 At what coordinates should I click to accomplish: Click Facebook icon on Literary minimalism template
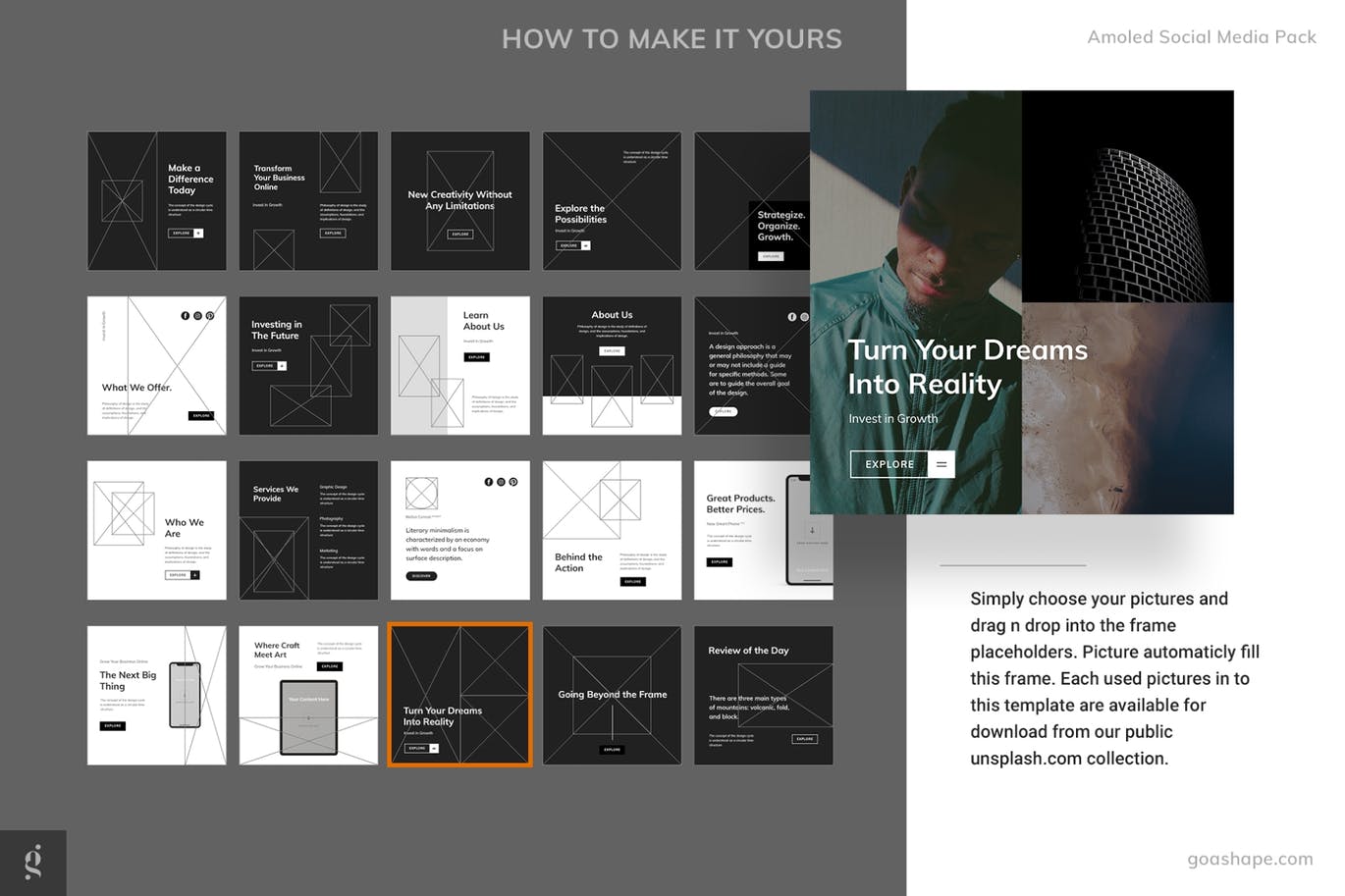coord(489,482)
